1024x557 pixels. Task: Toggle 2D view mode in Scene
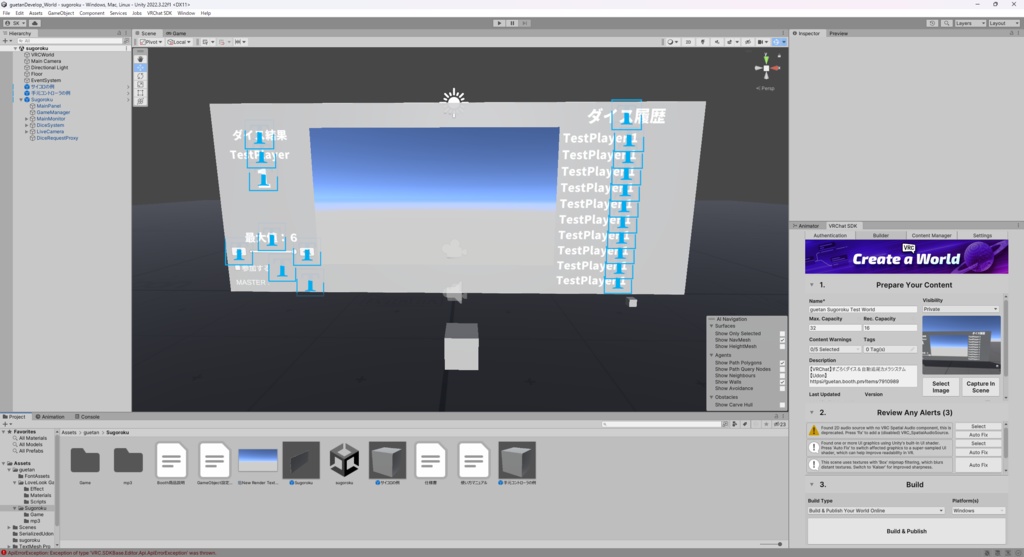[688, 42]
